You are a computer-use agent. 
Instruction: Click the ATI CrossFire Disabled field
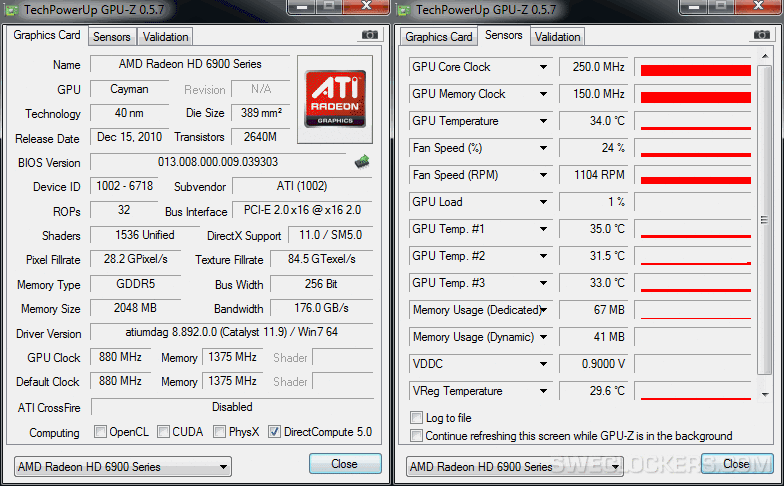pos(232,407)
